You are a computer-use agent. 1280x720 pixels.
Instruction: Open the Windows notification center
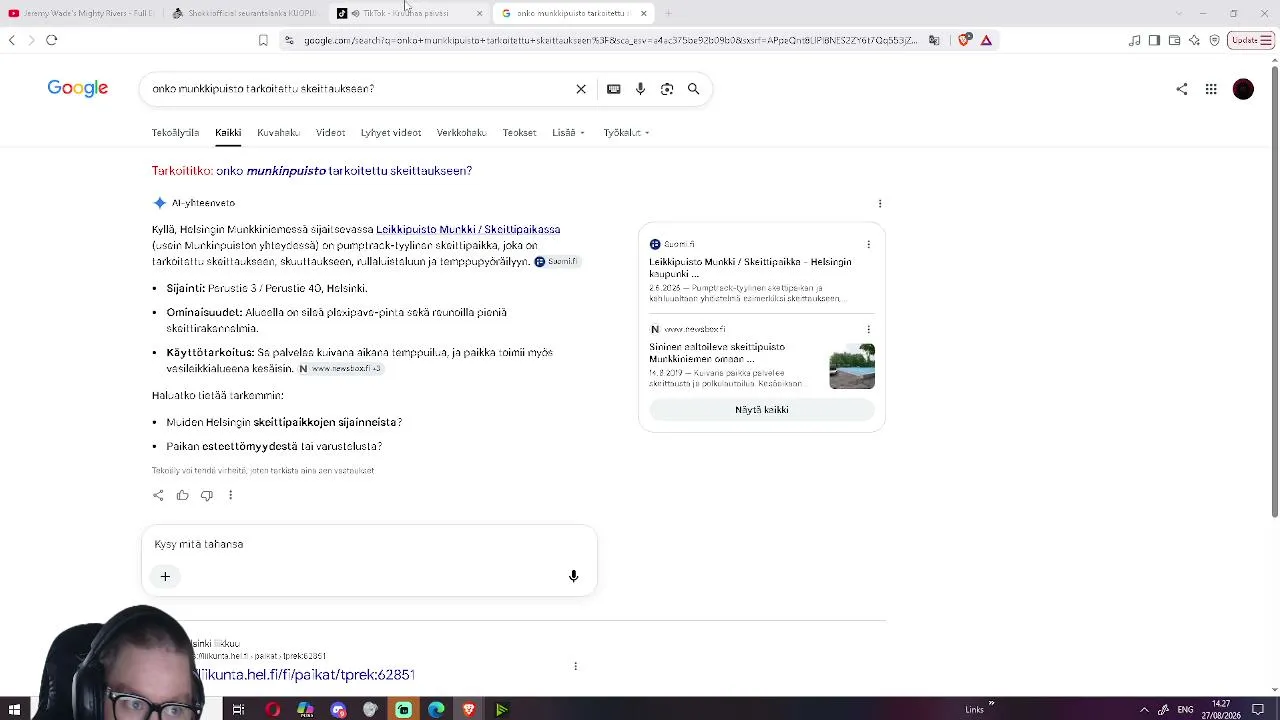(x=1259, y=710)
